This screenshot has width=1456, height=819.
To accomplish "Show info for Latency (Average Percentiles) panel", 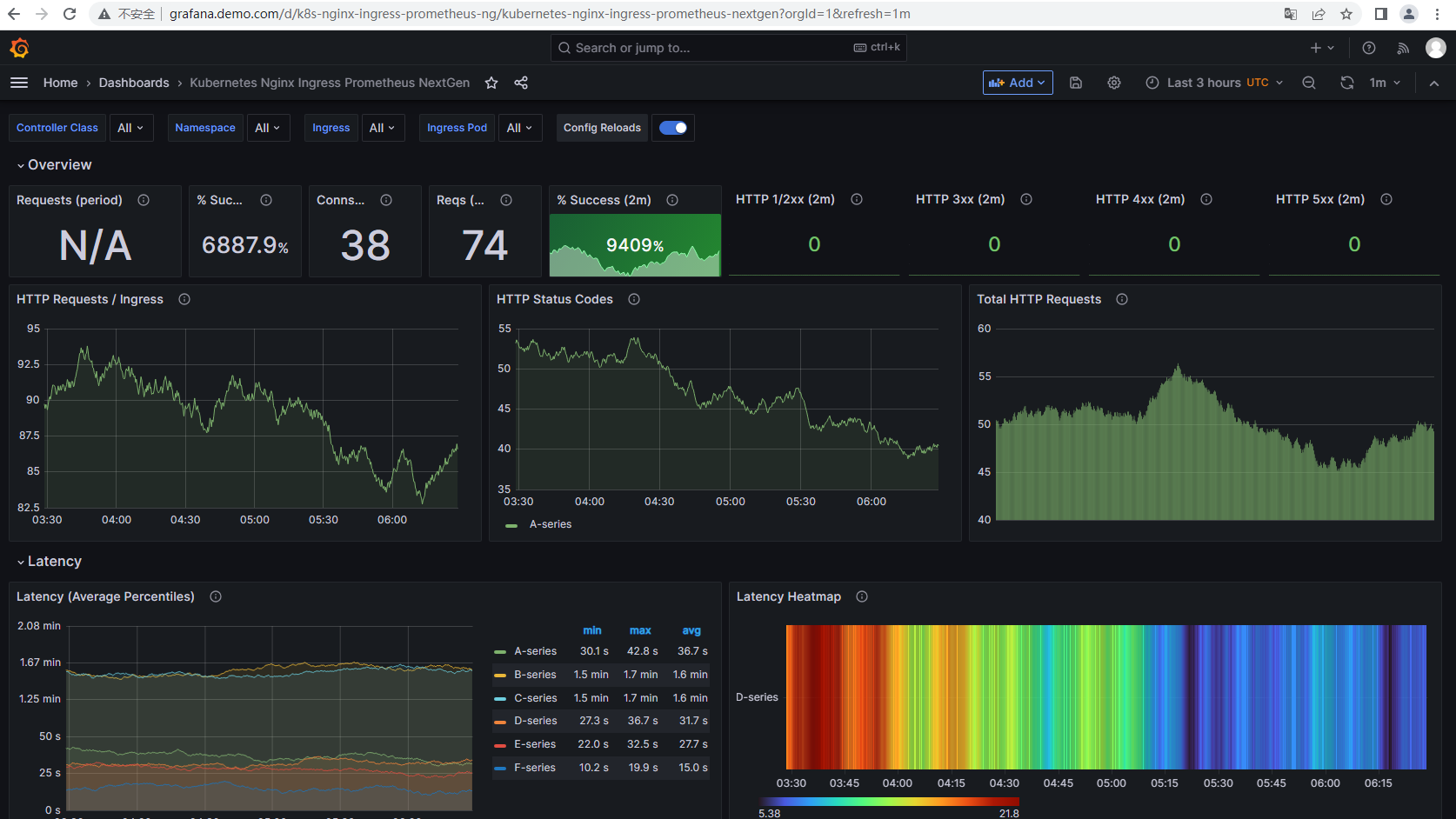I will 216,596.
